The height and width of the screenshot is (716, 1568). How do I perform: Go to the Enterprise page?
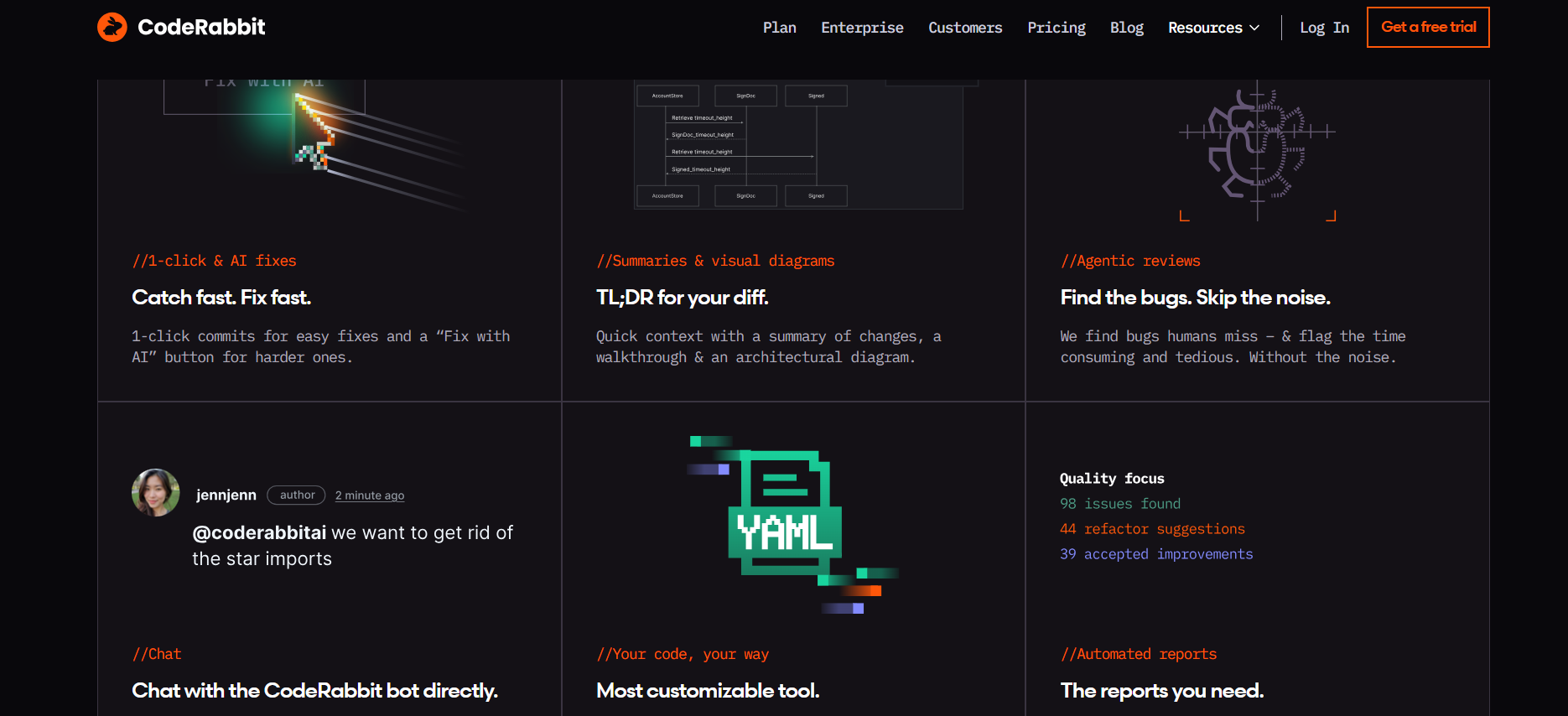click(862, 28)
